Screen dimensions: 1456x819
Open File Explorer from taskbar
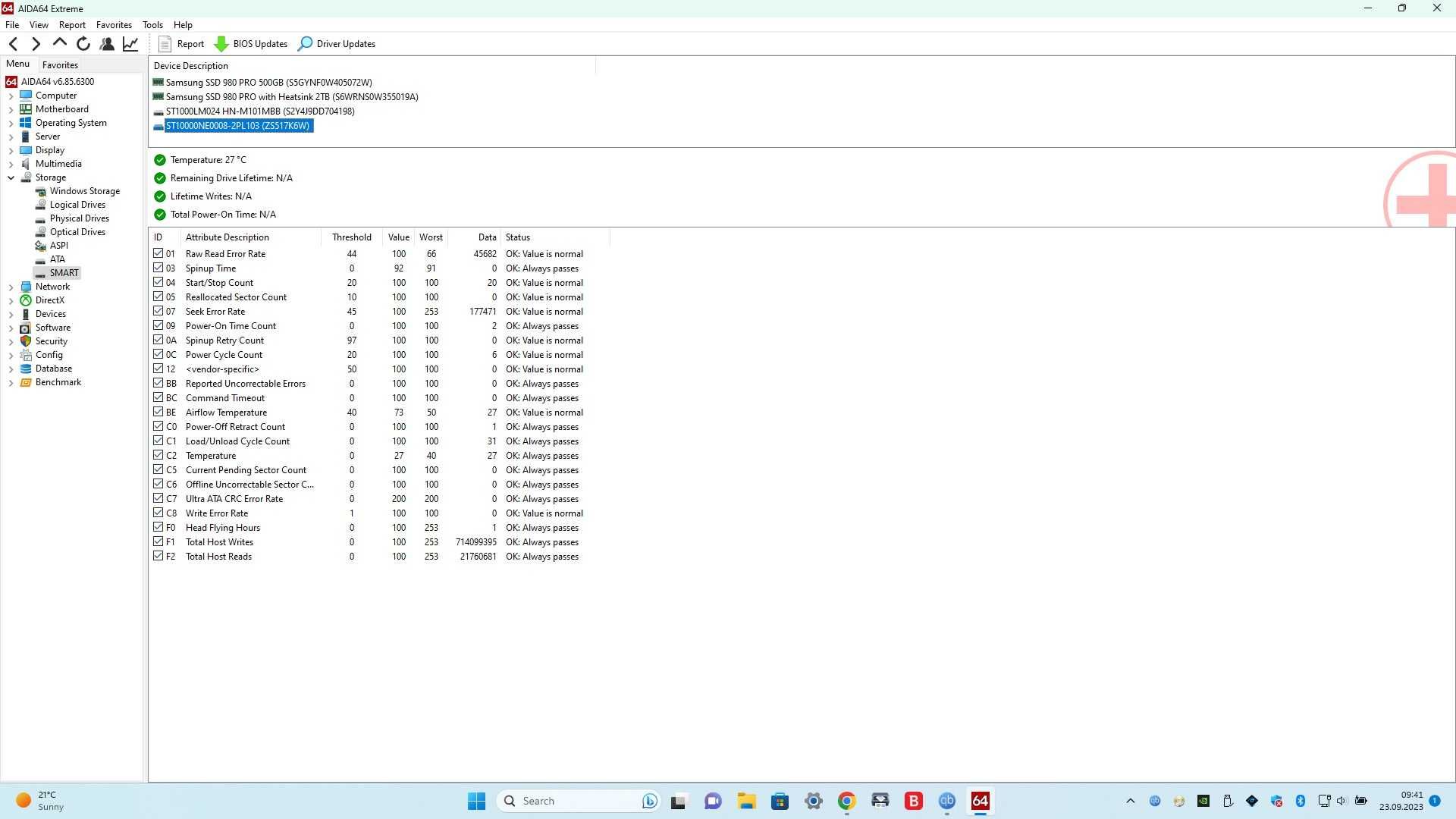pos(747,801)
